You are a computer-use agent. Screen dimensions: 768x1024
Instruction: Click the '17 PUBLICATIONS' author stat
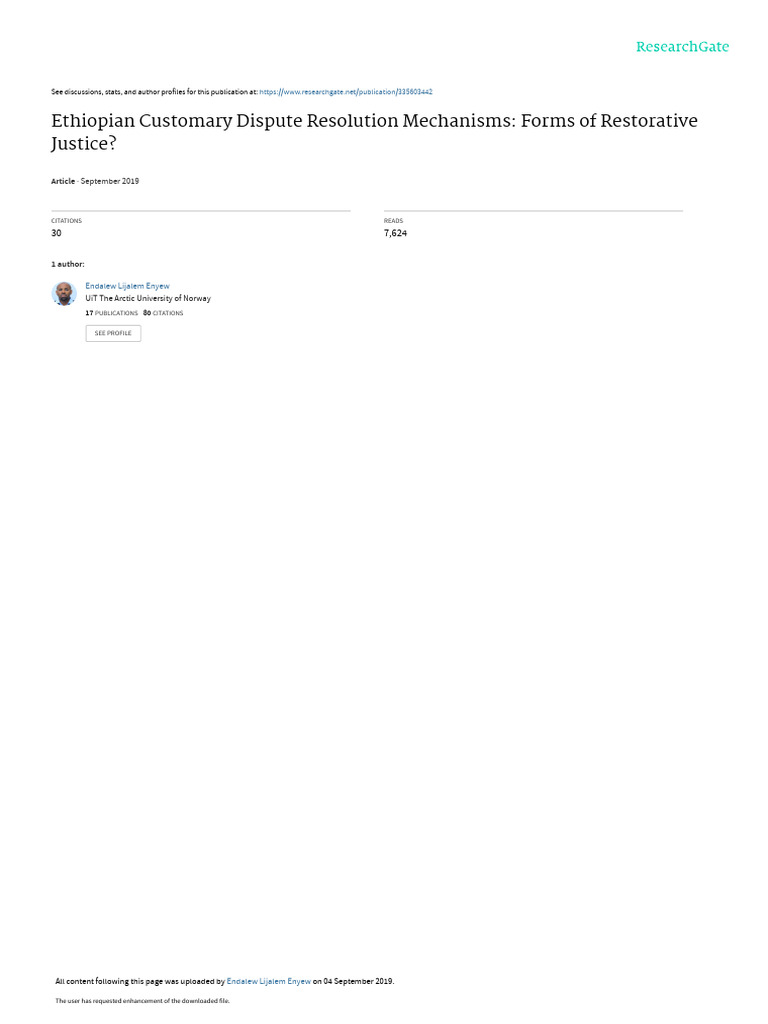(x=112, y=313)
